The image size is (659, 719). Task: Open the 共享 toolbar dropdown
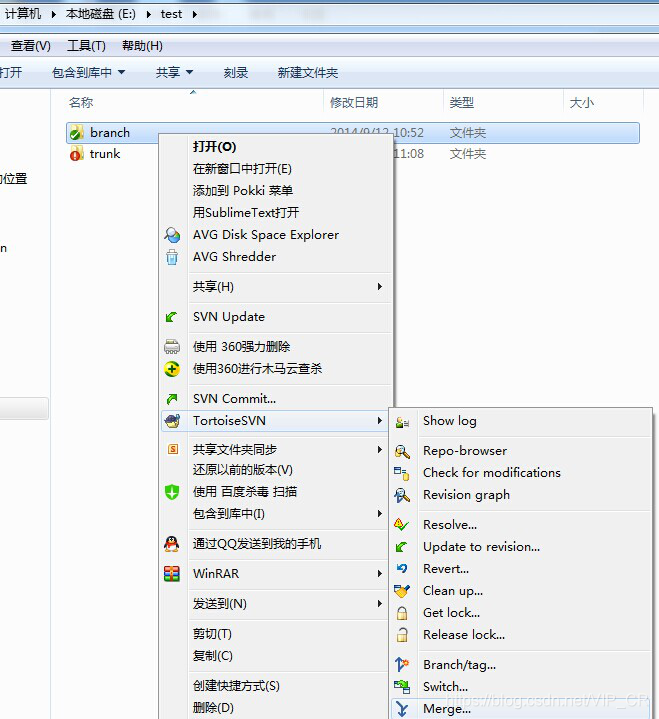(x=189, y=72)
